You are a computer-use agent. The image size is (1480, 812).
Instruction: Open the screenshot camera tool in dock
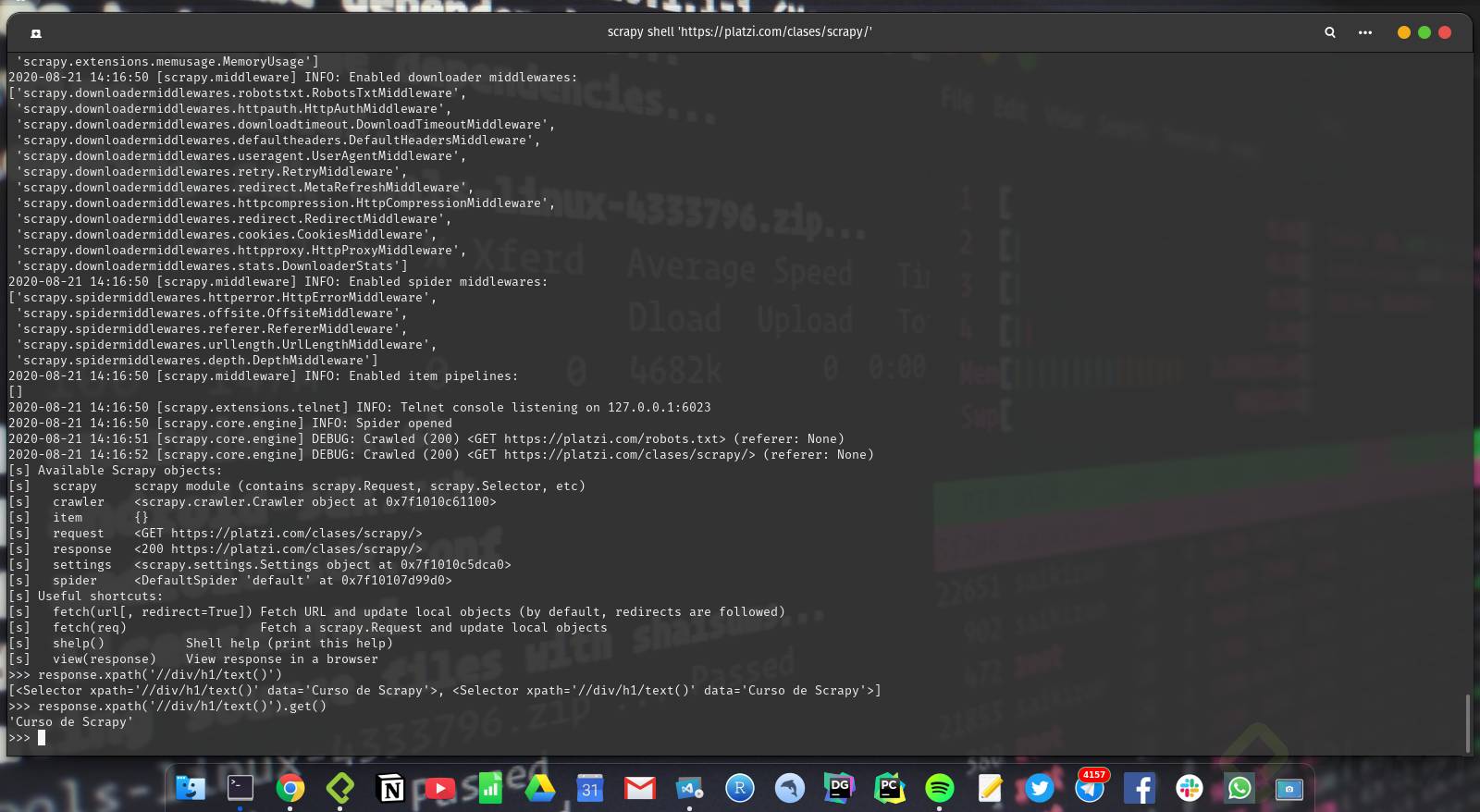(1289, 788)
